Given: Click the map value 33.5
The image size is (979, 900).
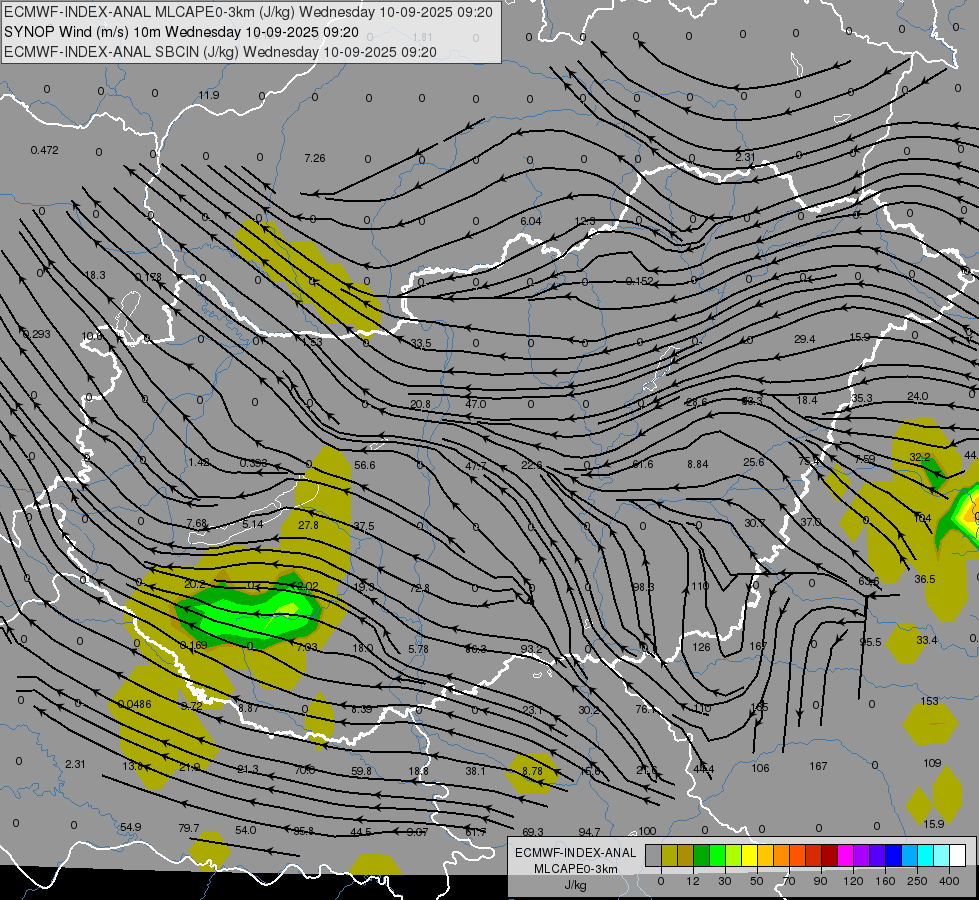Looking at the screenshot, I should point(421,343).
